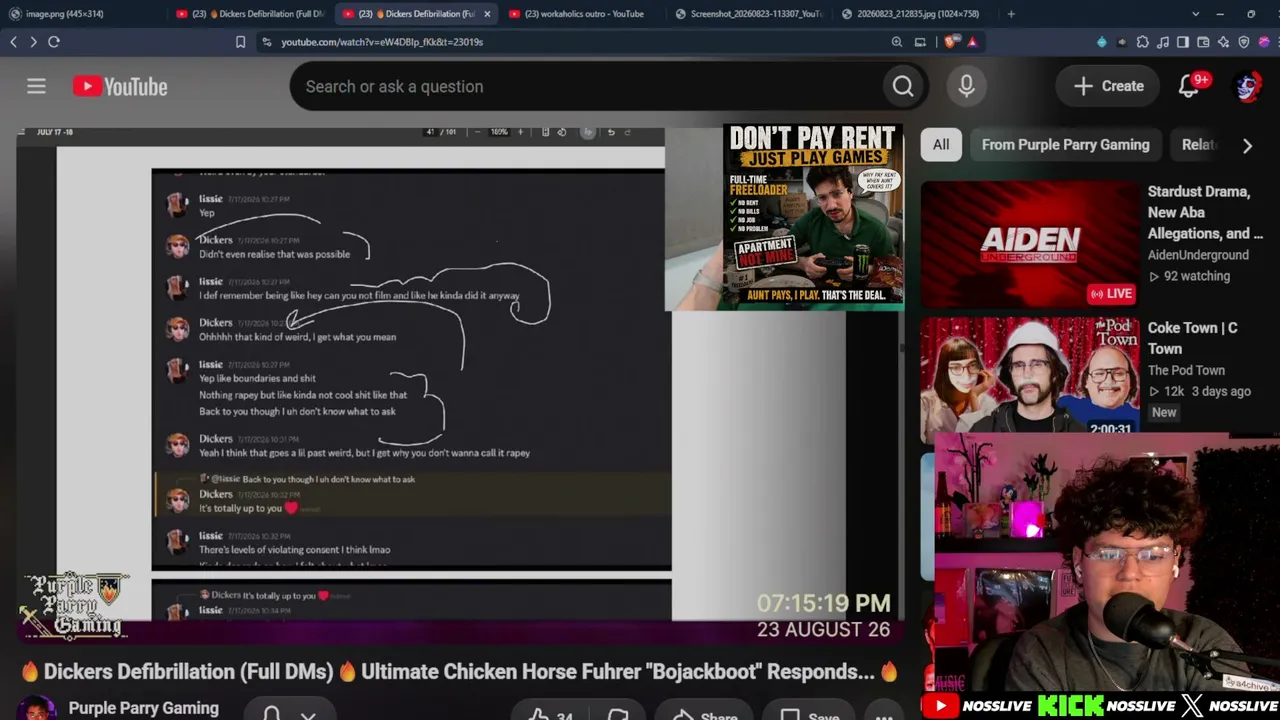Image resolution: width=1280 pixels, height=720 pixels.
Task: Open Purple Parry Gaming channel name link
Action: coord(144,708)
